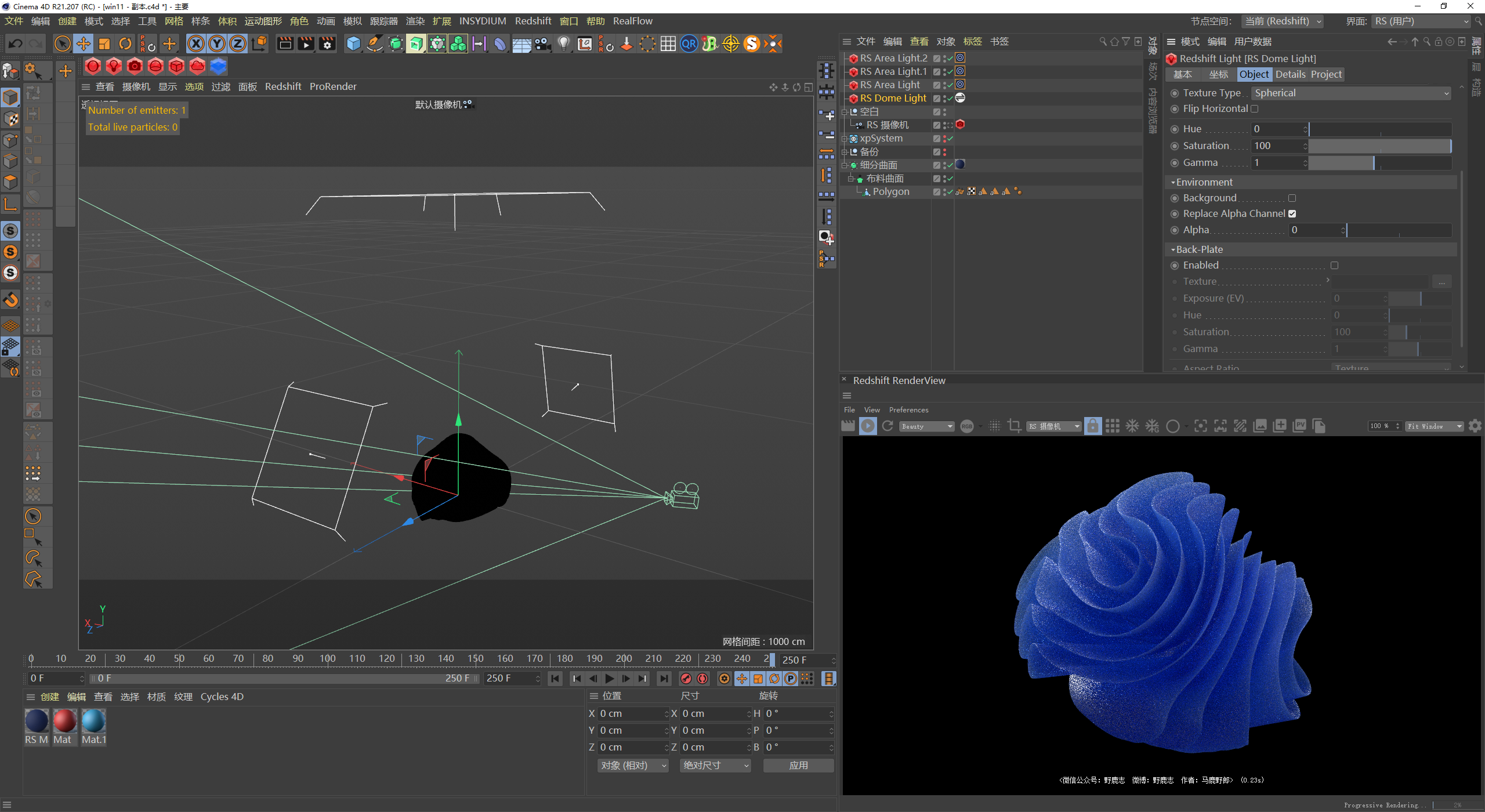The width and height of the screenshot is (1485, 812).
Task: Open the Object tab in properties panel
Action: point(1253,73)
